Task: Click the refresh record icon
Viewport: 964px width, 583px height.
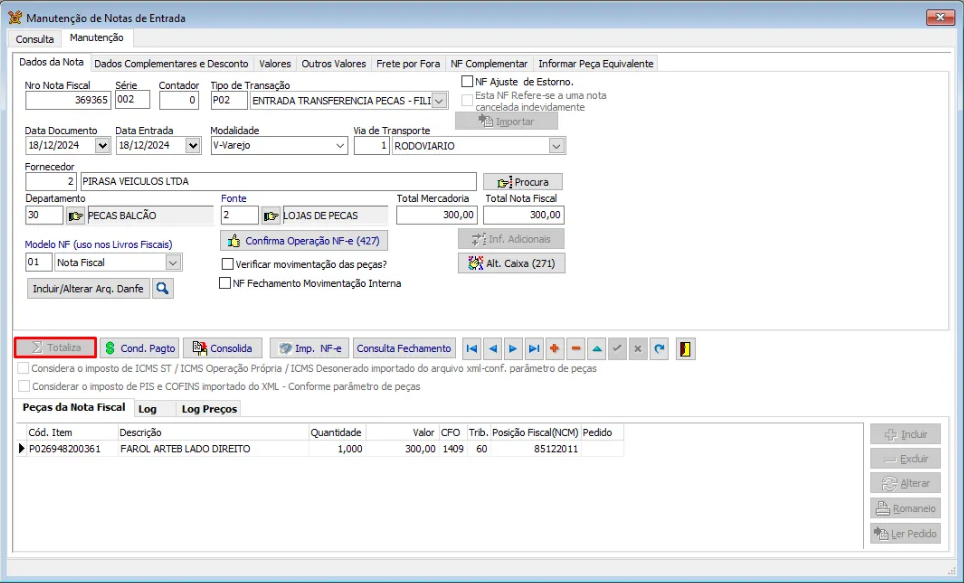Action: (x=659, y=349)
